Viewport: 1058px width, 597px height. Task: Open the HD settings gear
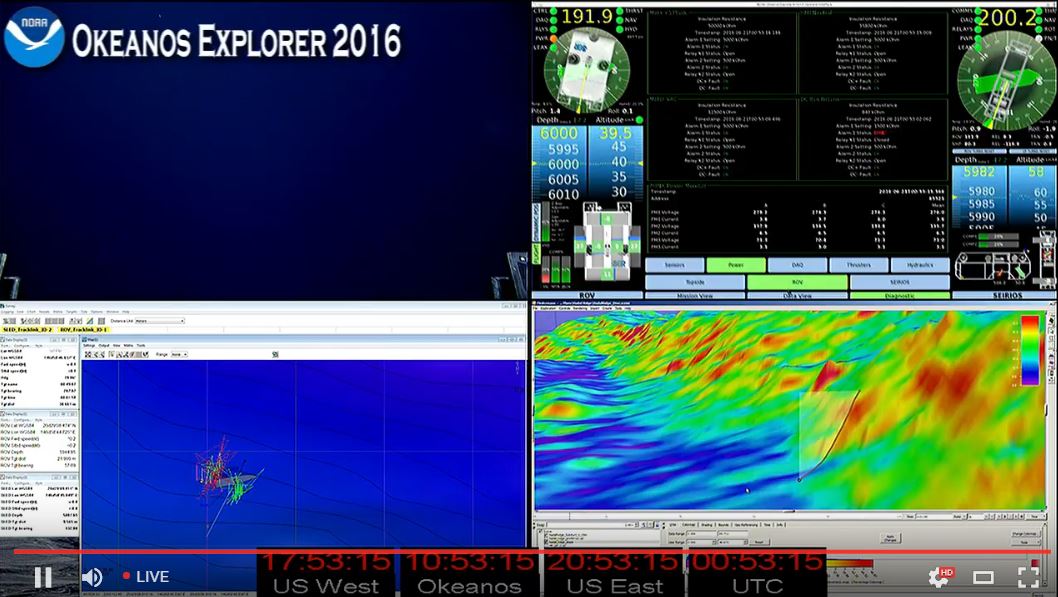point(939,577)
